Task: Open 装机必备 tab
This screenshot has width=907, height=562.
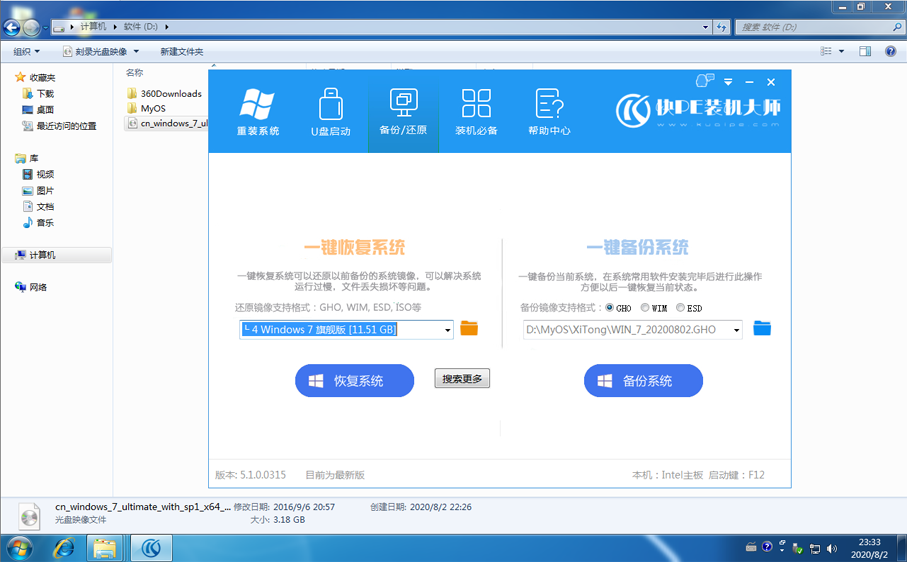Action: pyautogui.click(x=476, y=112)
